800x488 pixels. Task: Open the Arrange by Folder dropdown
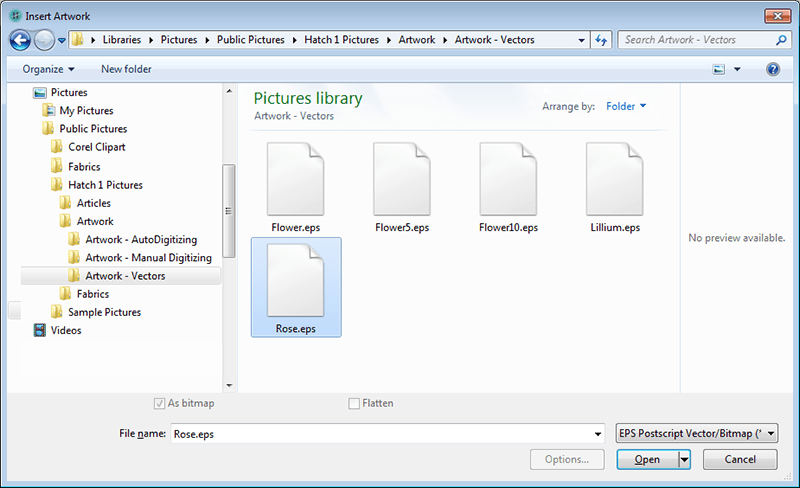click(626, 106)
